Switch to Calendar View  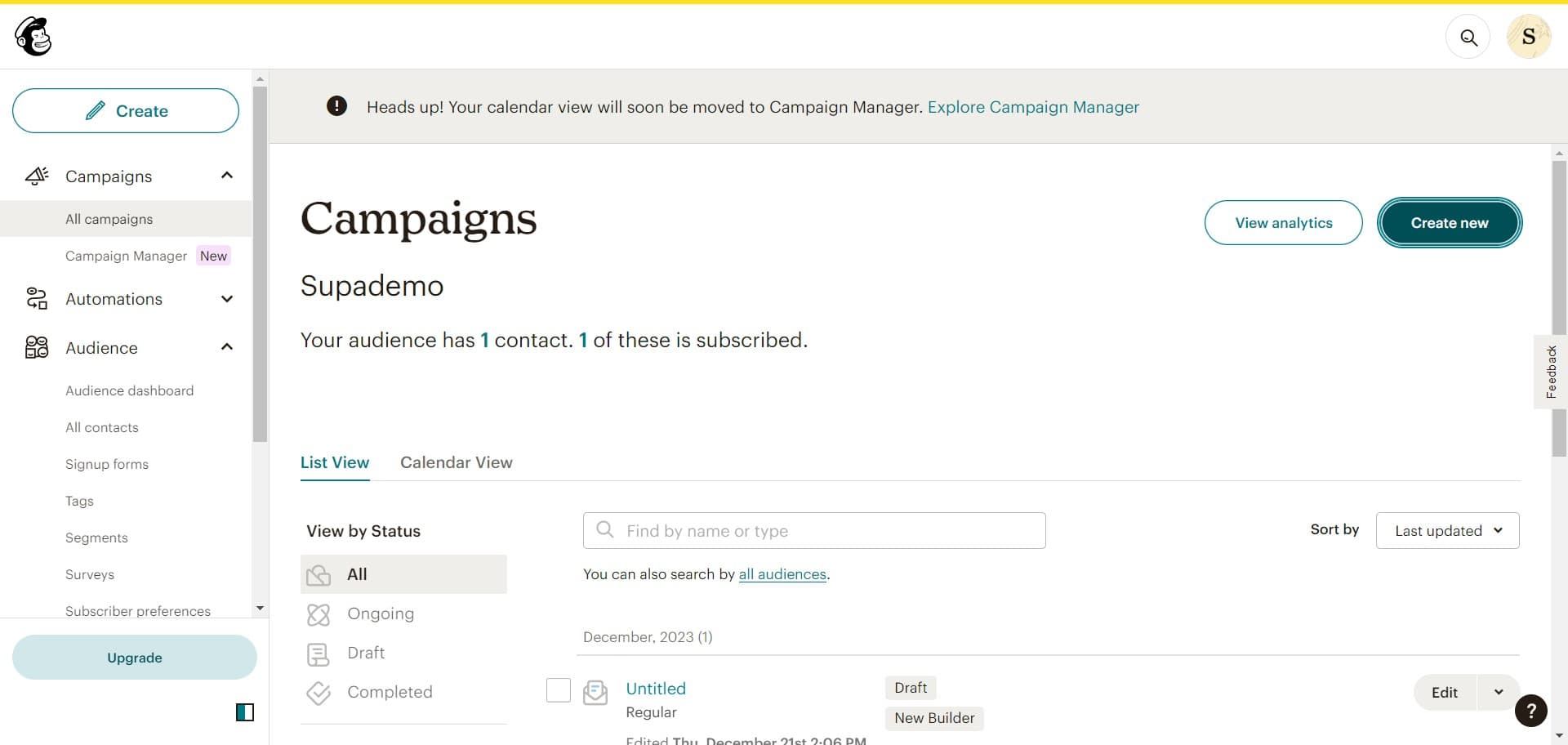456,462
